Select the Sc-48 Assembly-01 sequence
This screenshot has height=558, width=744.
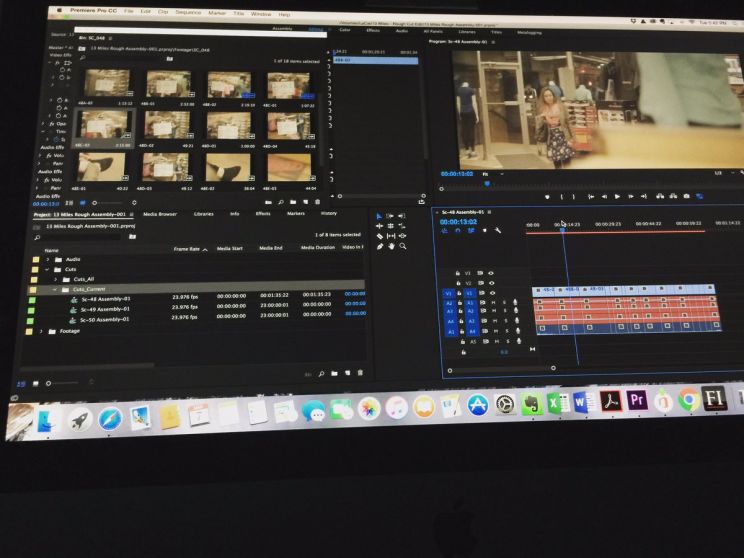coord(105,299)
